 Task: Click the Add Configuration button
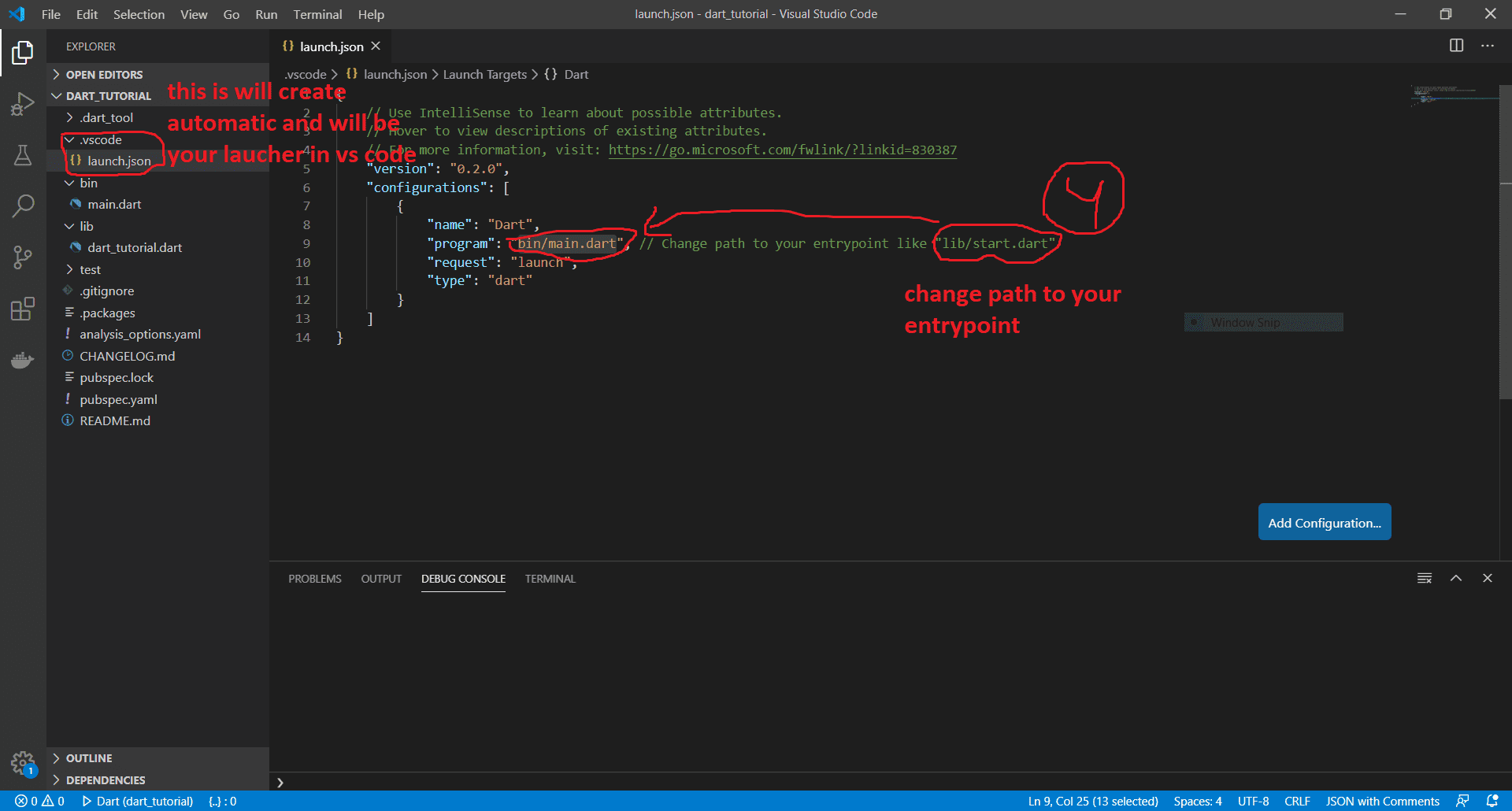[1324, 522]
